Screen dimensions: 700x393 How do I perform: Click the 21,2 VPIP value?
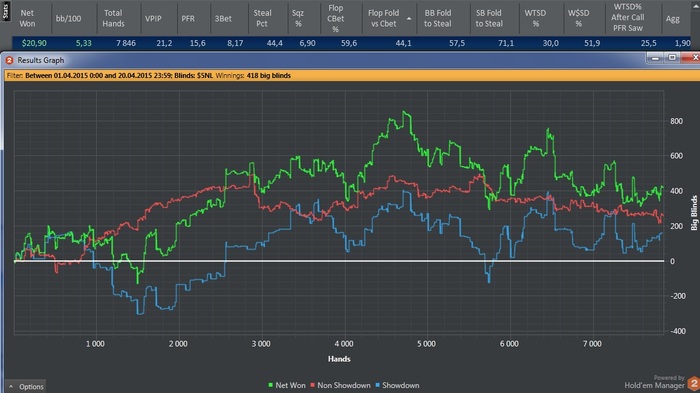coord(164,43)
